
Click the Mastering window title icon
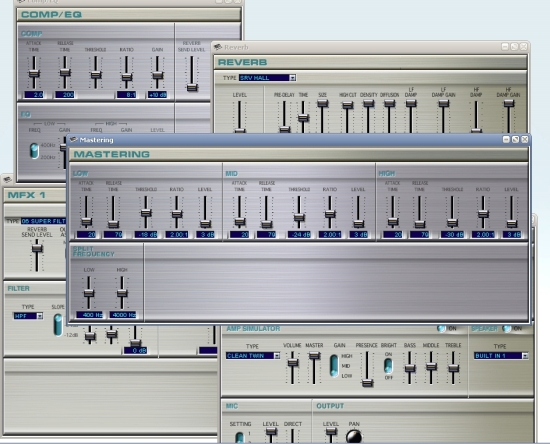pyautogui.click(x=73, y=140)
